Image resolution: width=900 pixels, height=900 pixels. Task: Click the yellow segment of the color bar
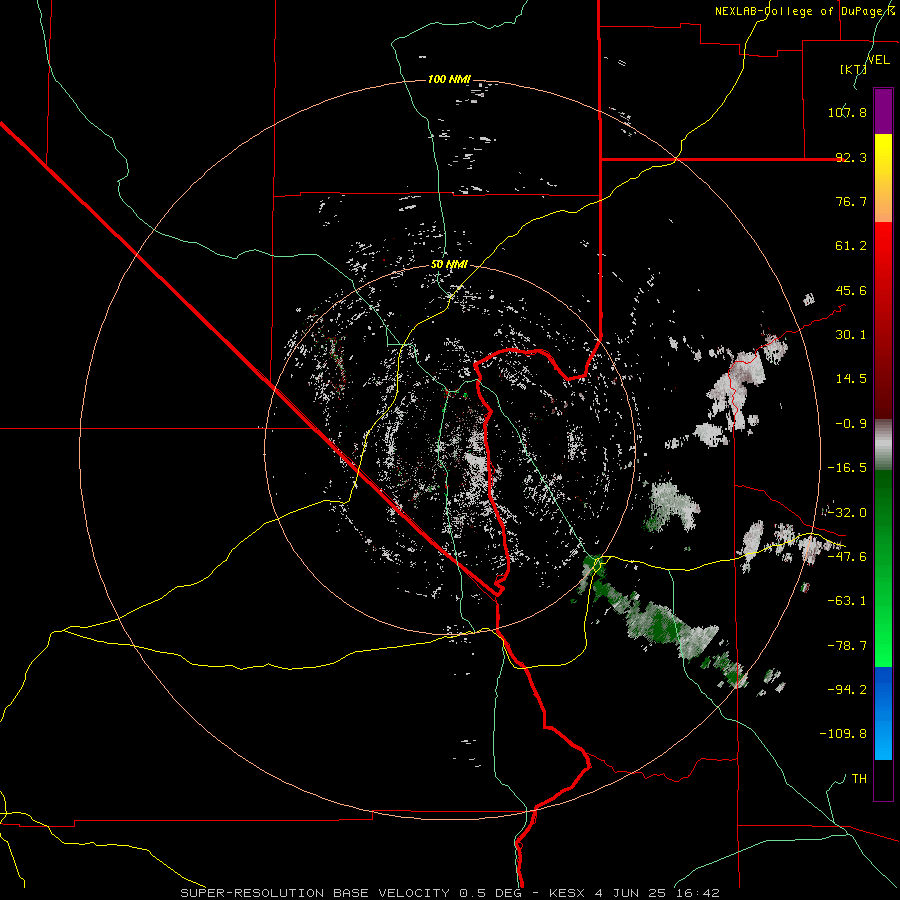(883, 178)
